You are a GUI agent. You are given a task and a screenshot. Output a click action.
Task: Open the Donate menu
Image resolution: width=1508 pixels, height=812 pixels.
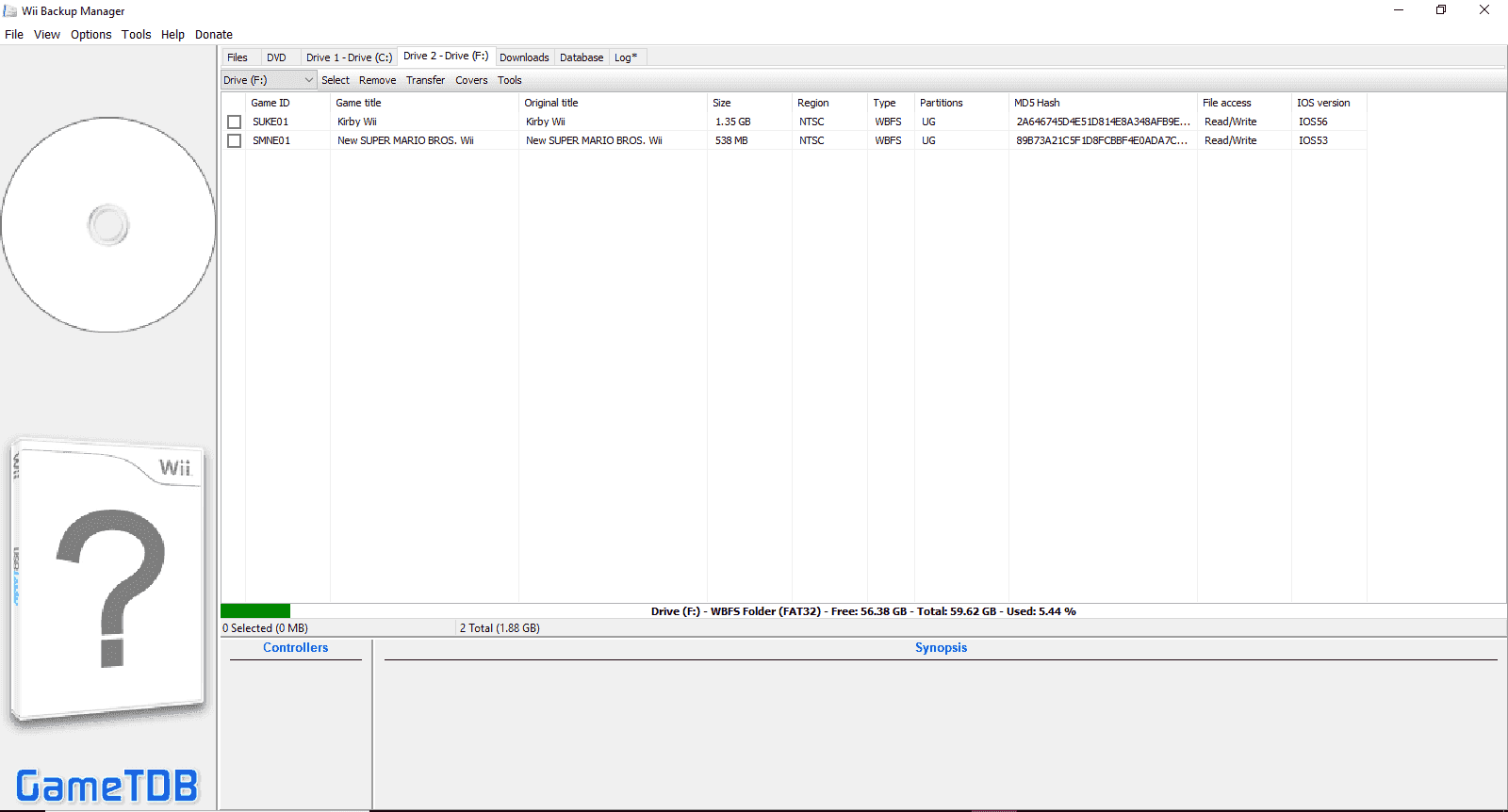(x=214, y=35)
